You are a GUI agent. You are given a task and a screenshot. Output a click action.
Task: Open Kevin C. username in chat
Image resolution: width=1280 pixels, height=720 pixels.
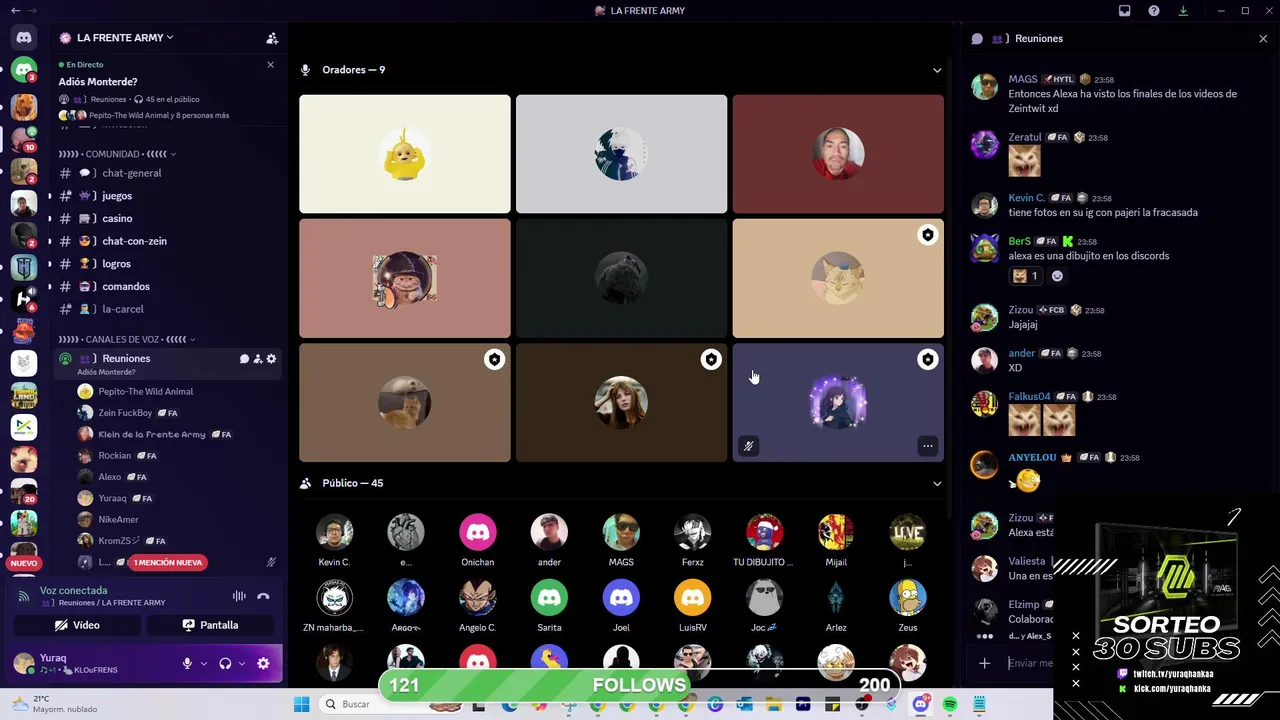(x=1026, y=198)
